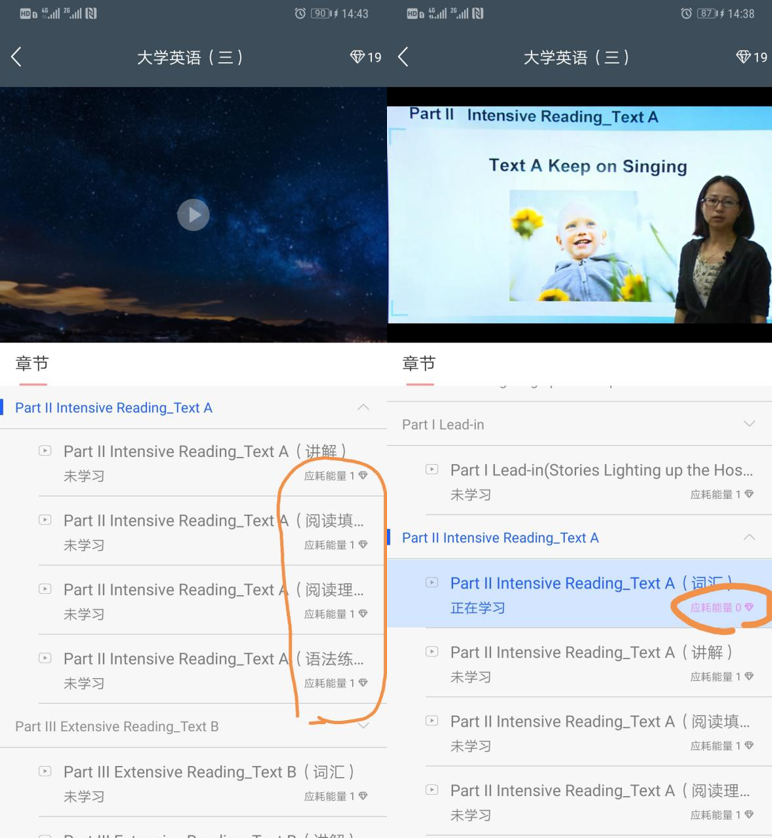
Task: Select the active Text A (词汇) lesson
Action: coord(579,593)
